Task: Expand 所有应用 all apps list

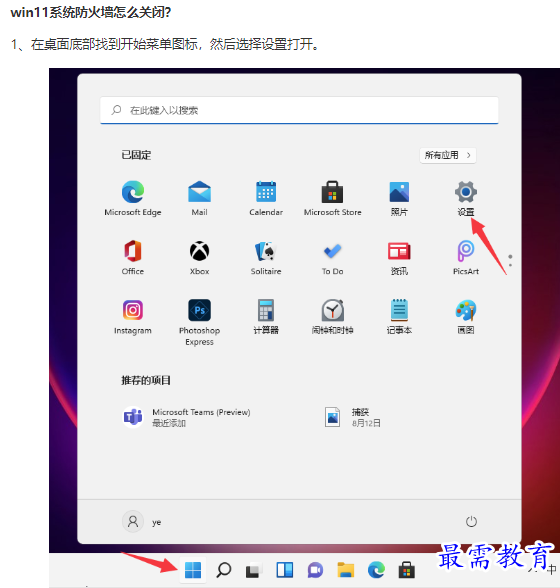Action: click(x=448, y=155)
